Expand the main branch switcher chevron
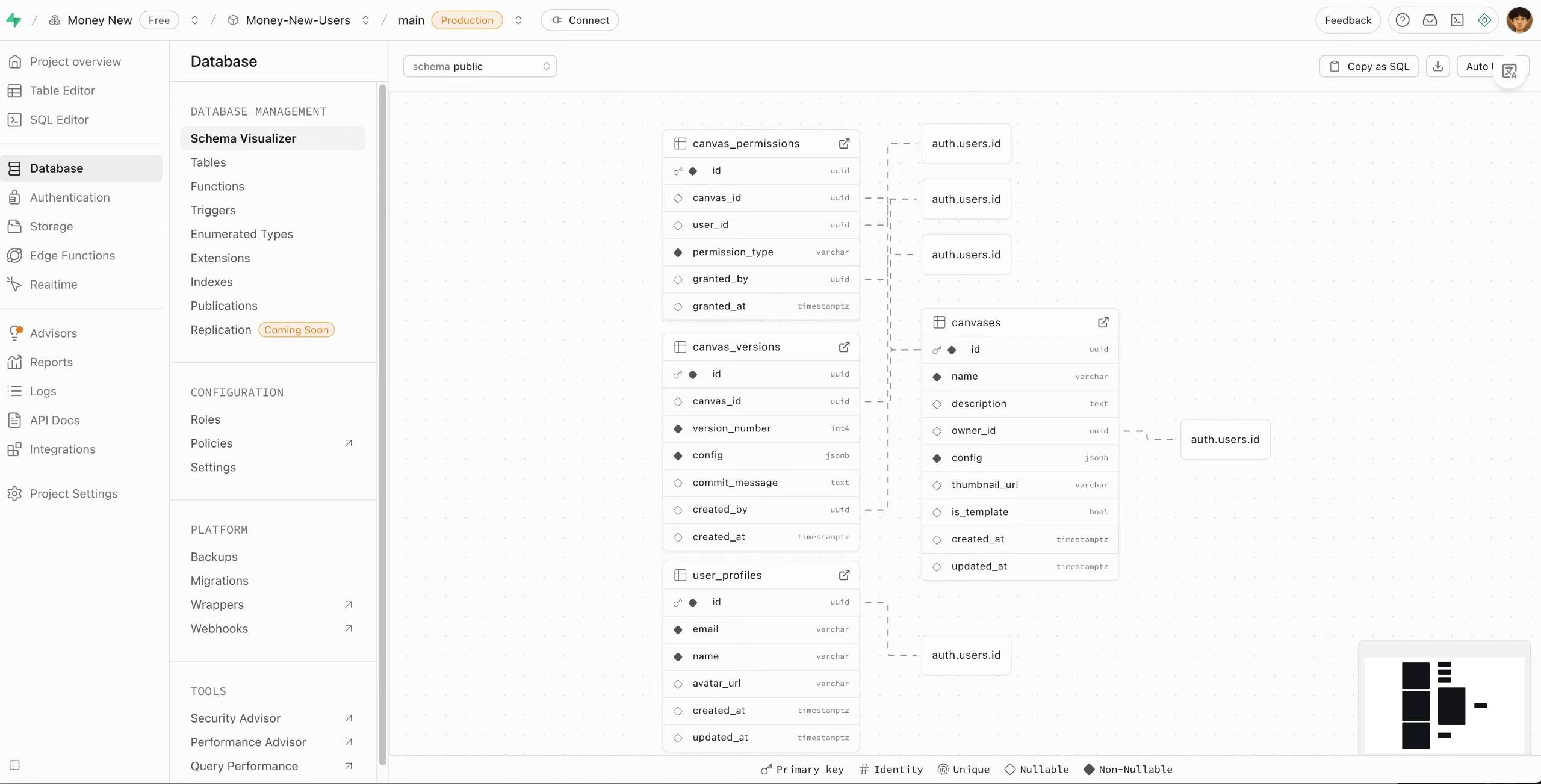This screenshot has width=1541, height=784. (518, 20)
